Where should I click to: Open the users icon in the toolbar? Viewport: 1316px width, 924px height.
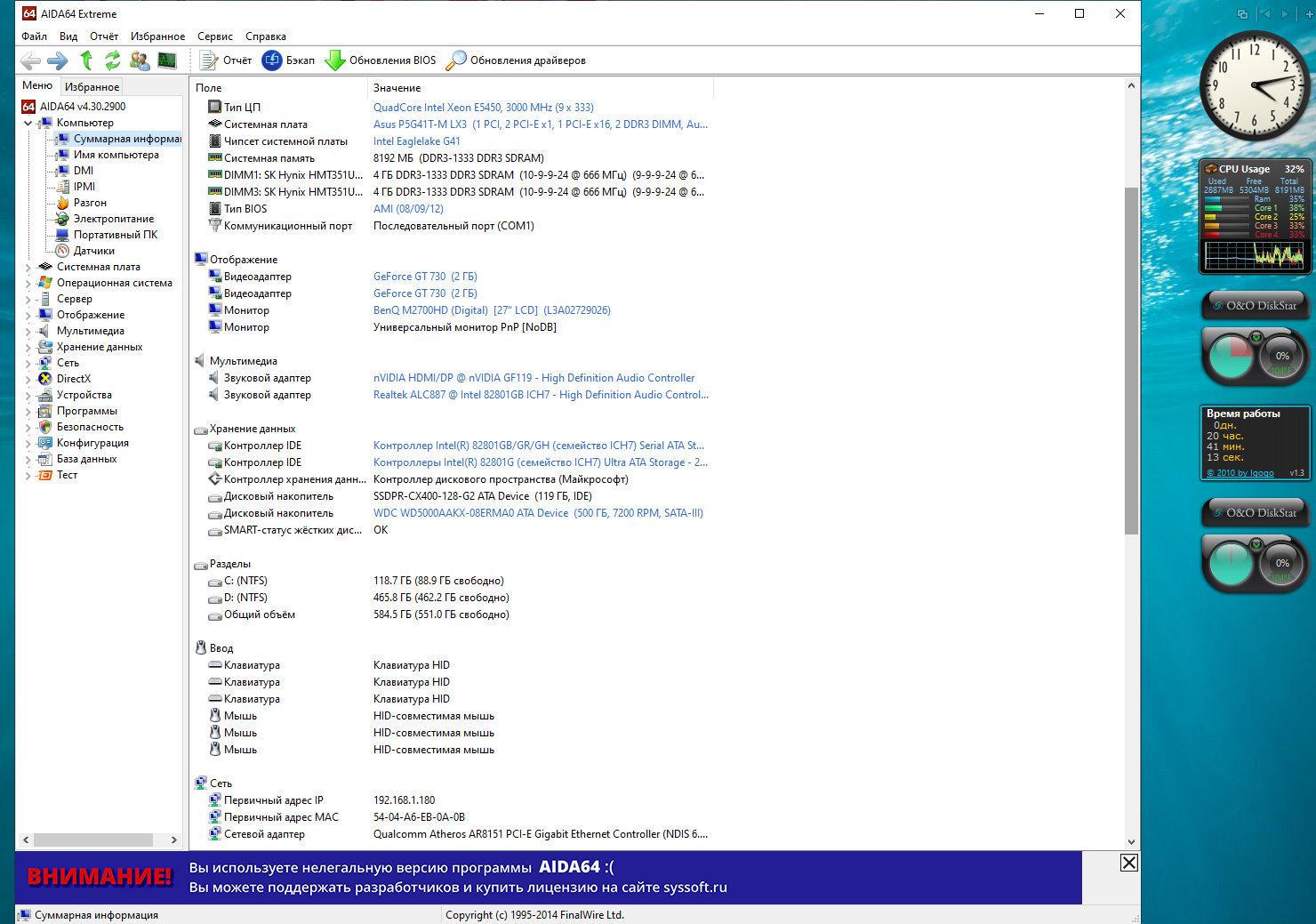[140, 60]
